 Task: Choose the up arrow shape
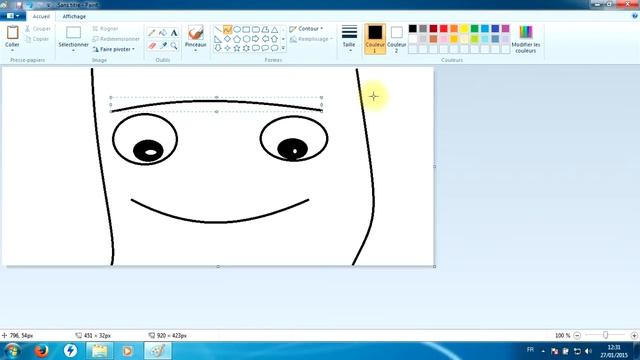274,39
